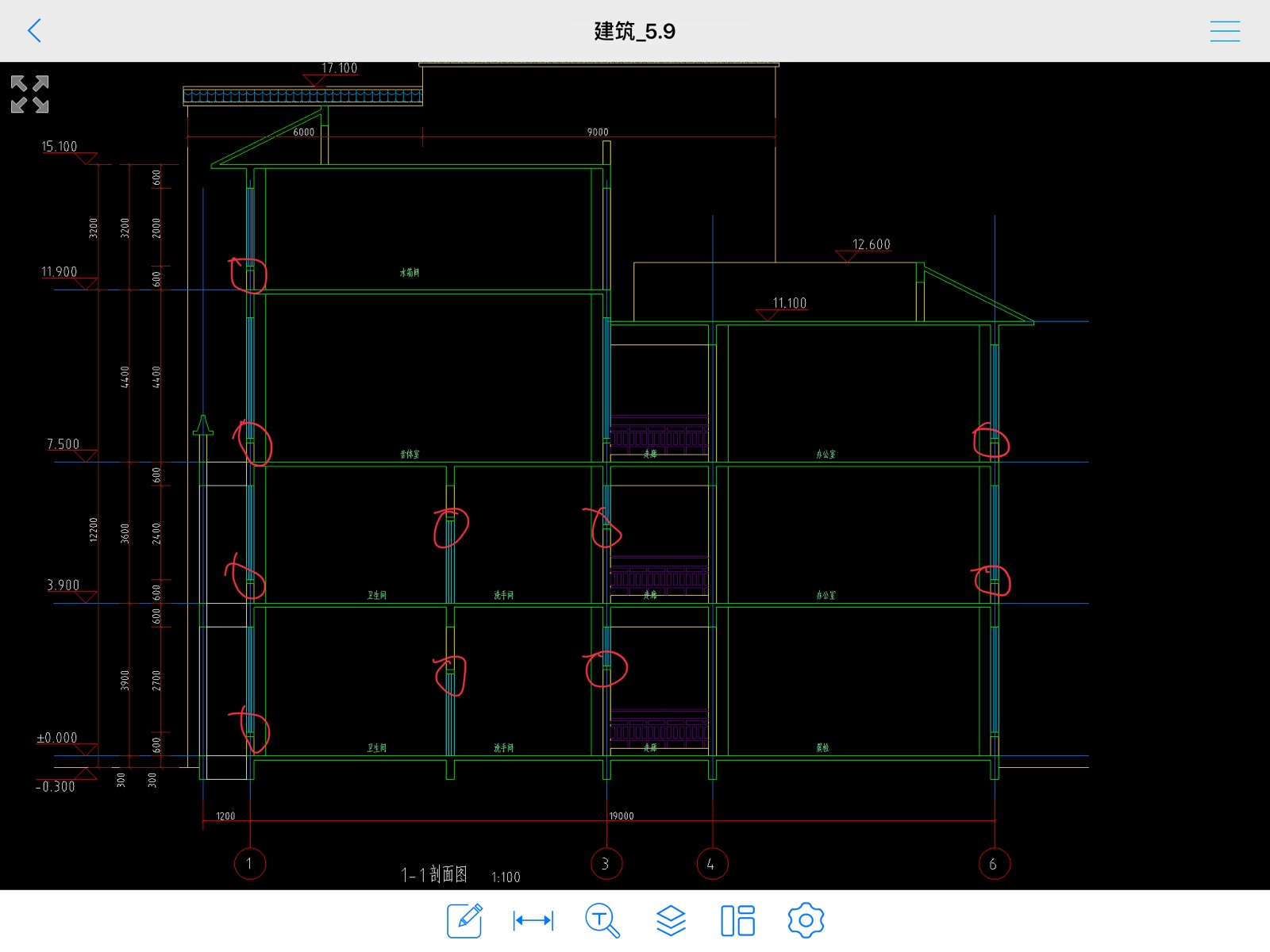Tap the 15.100 elevation label

point(60,147)
